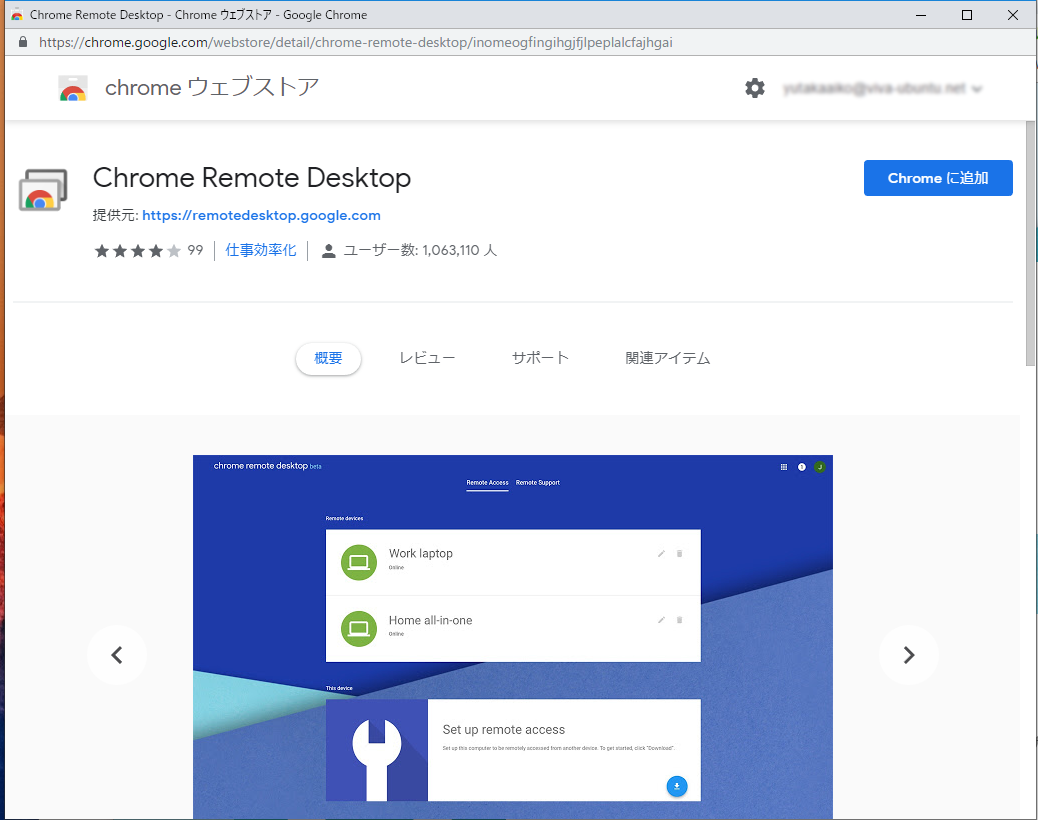Click the apps grid icon in the preview
1038x820 pixels.
[784, 467]
